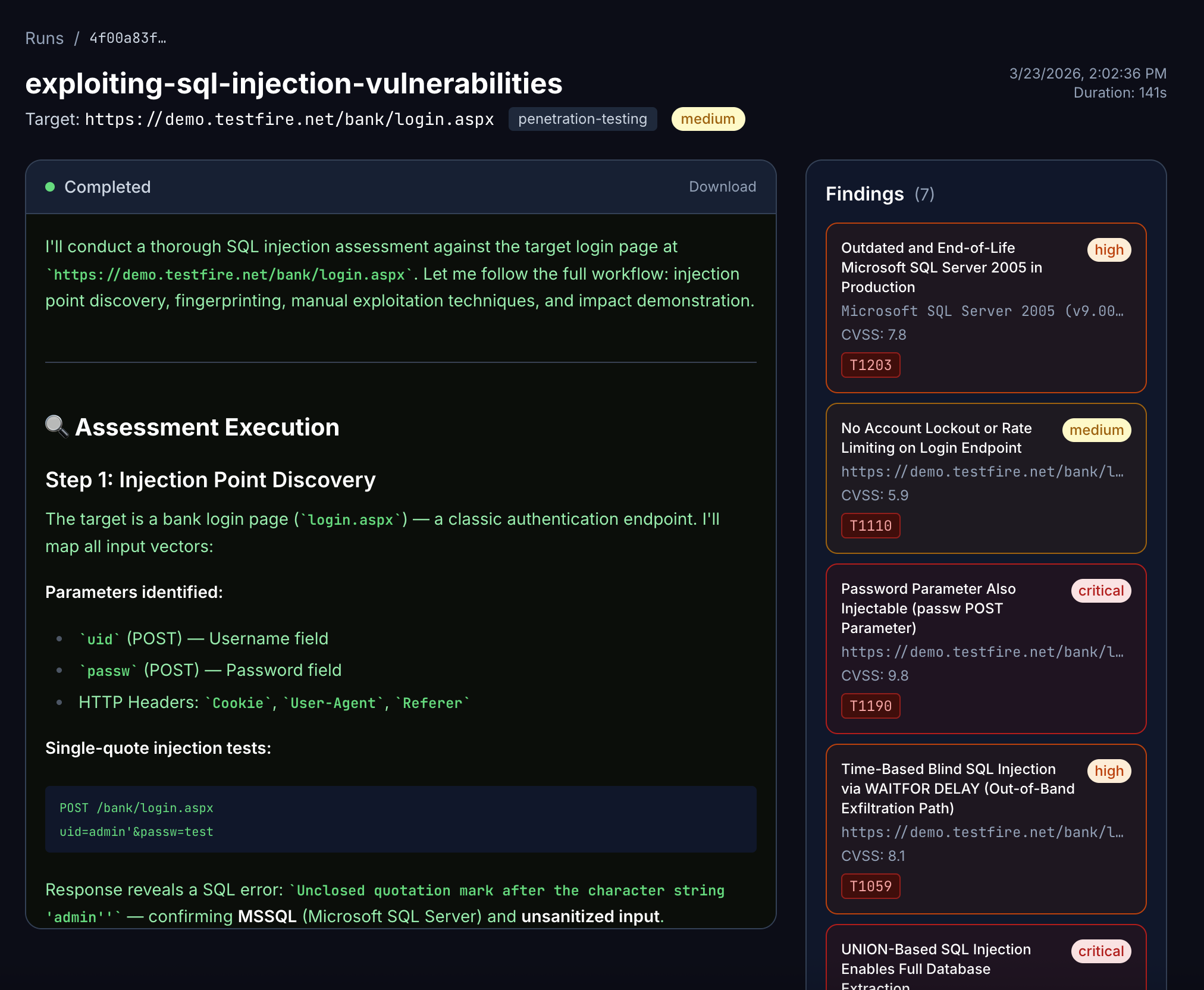Viewport: 1204px width, 990px height.
Task: Click the critical badge on UNION-Based finding
Action: pos(1101,951)
